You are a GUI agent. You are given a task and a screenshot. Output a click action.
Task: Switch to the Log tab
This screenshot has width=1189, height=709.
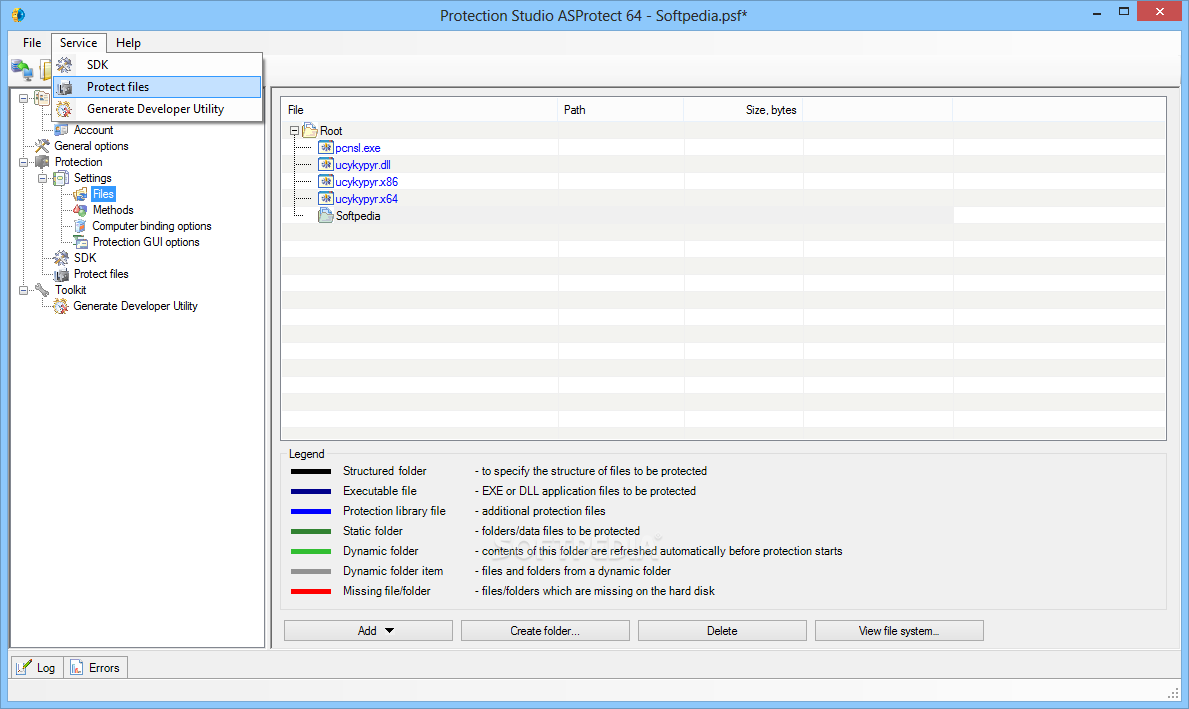pos(36,667)
